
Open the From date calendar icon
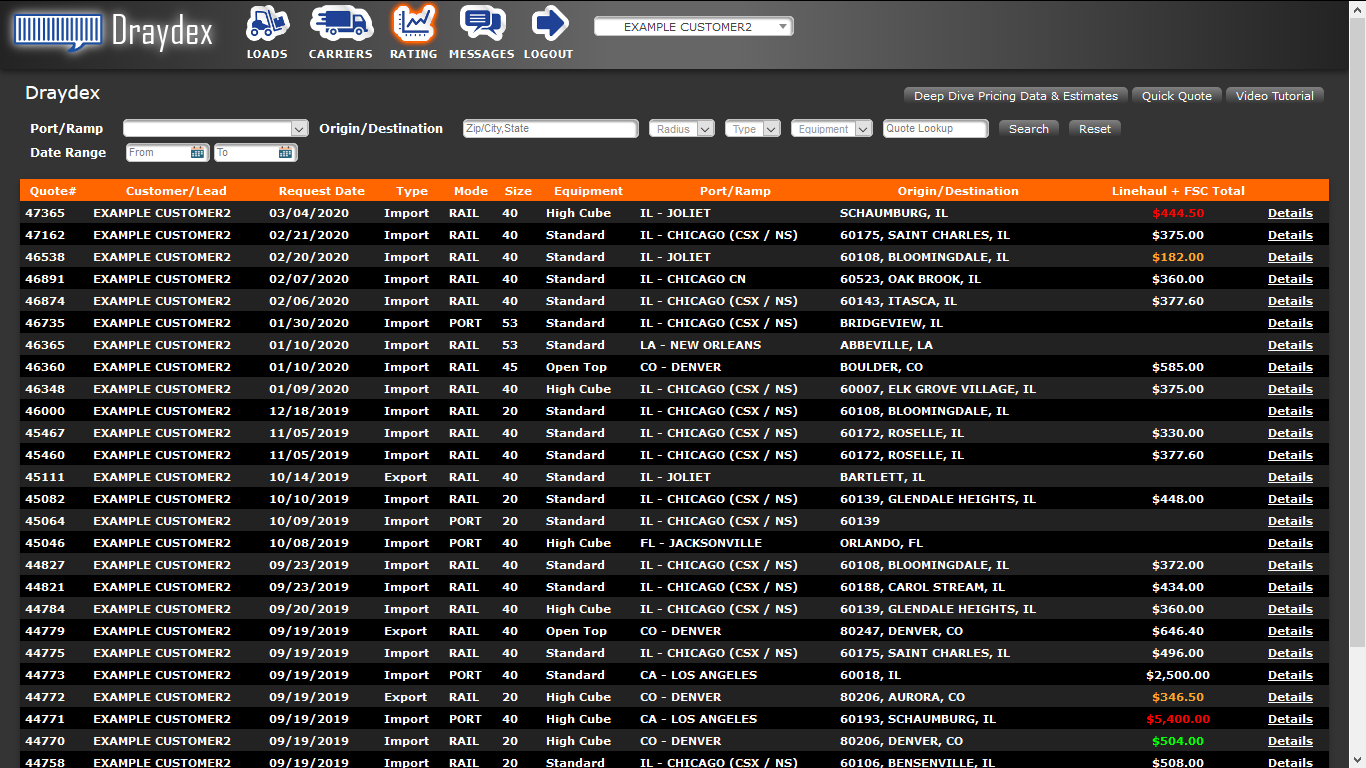(x=197, y=153)
